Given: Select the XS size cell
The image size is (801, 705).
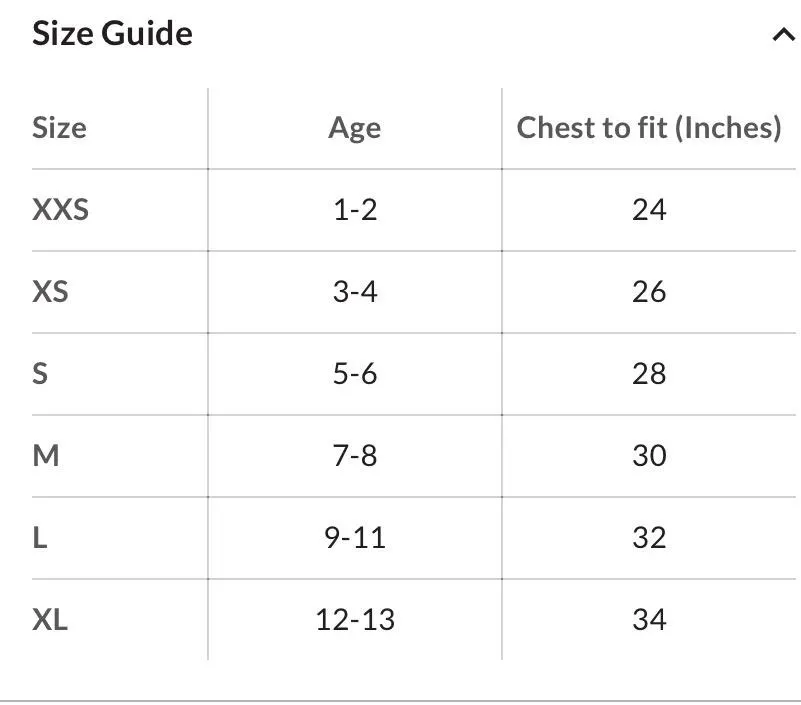Looking at the screenshot, I should click(51, 292).
